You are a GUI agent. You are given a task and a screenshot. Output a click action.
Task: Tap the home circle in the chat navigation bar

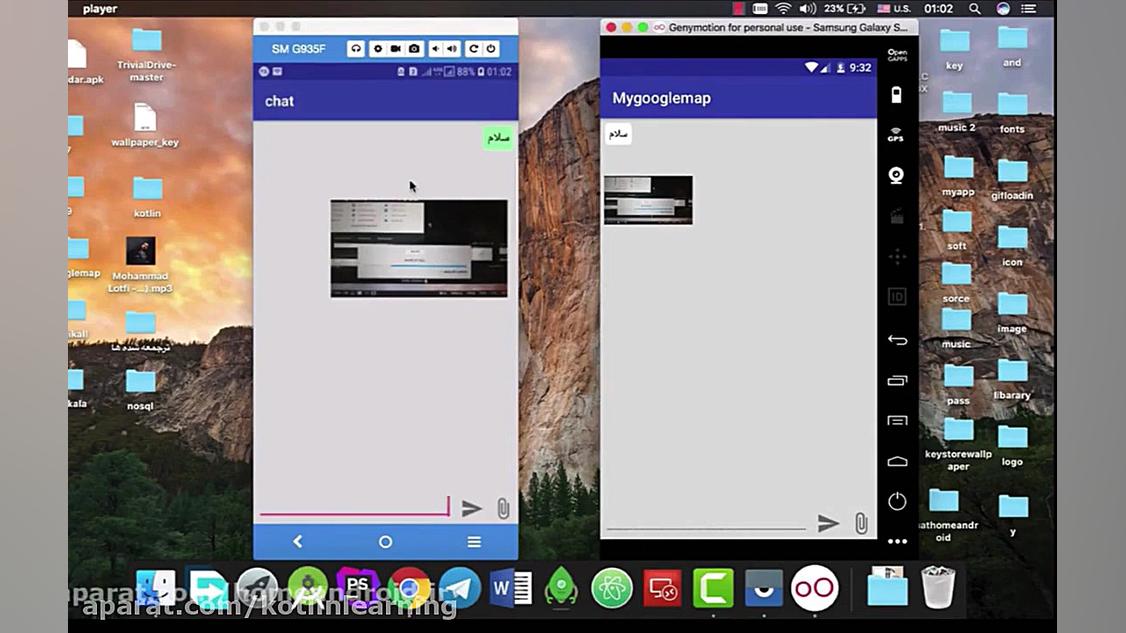click(386, 542)
